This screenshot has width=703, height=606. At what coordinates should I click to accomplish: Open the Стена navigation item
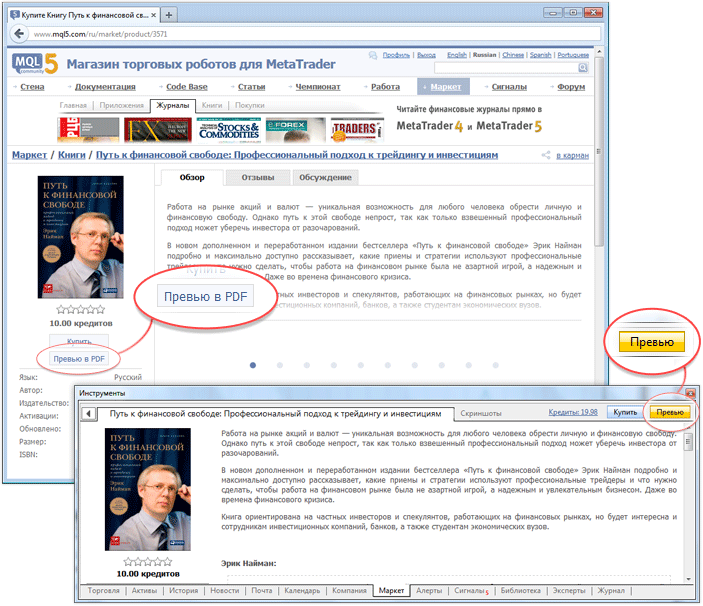coord(32,87)
